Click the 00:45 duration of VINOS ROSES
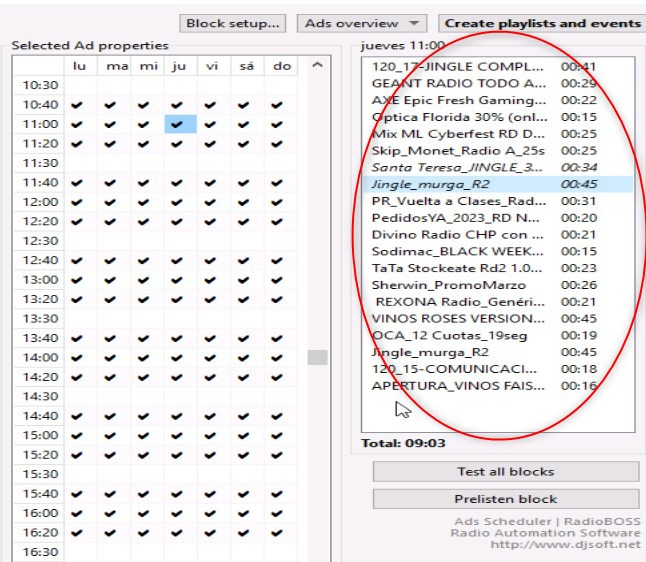The width and height of the screenshot is (646, 562). (x=578, y=318)
